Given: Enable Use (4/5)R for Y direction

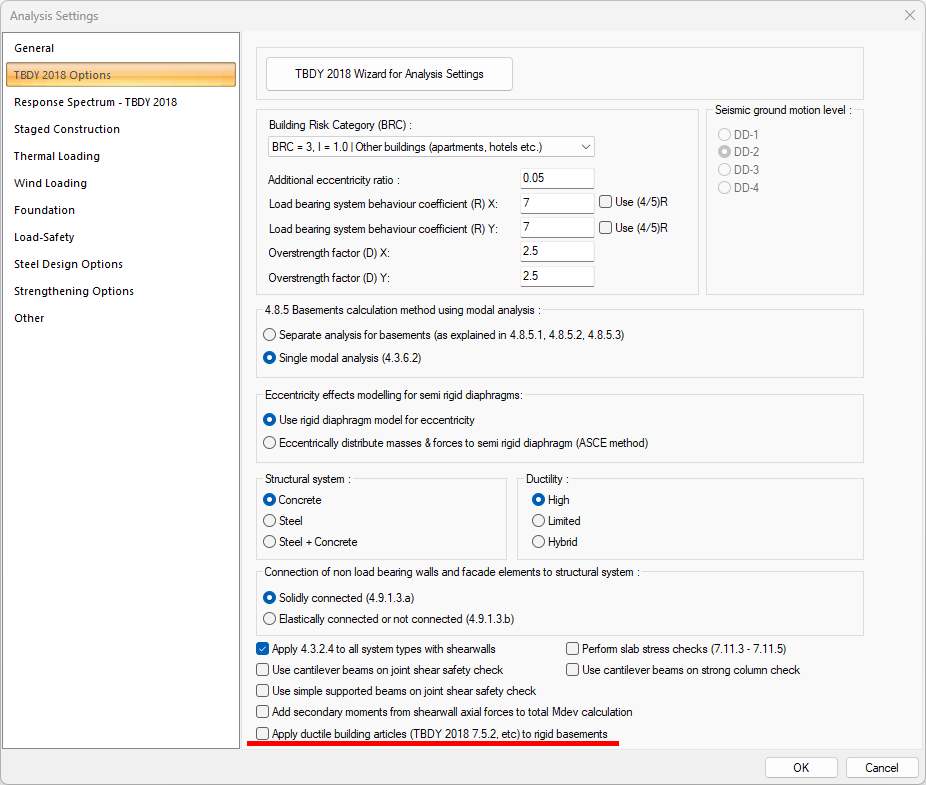Looking at the screenshot, I should [606, 228].
